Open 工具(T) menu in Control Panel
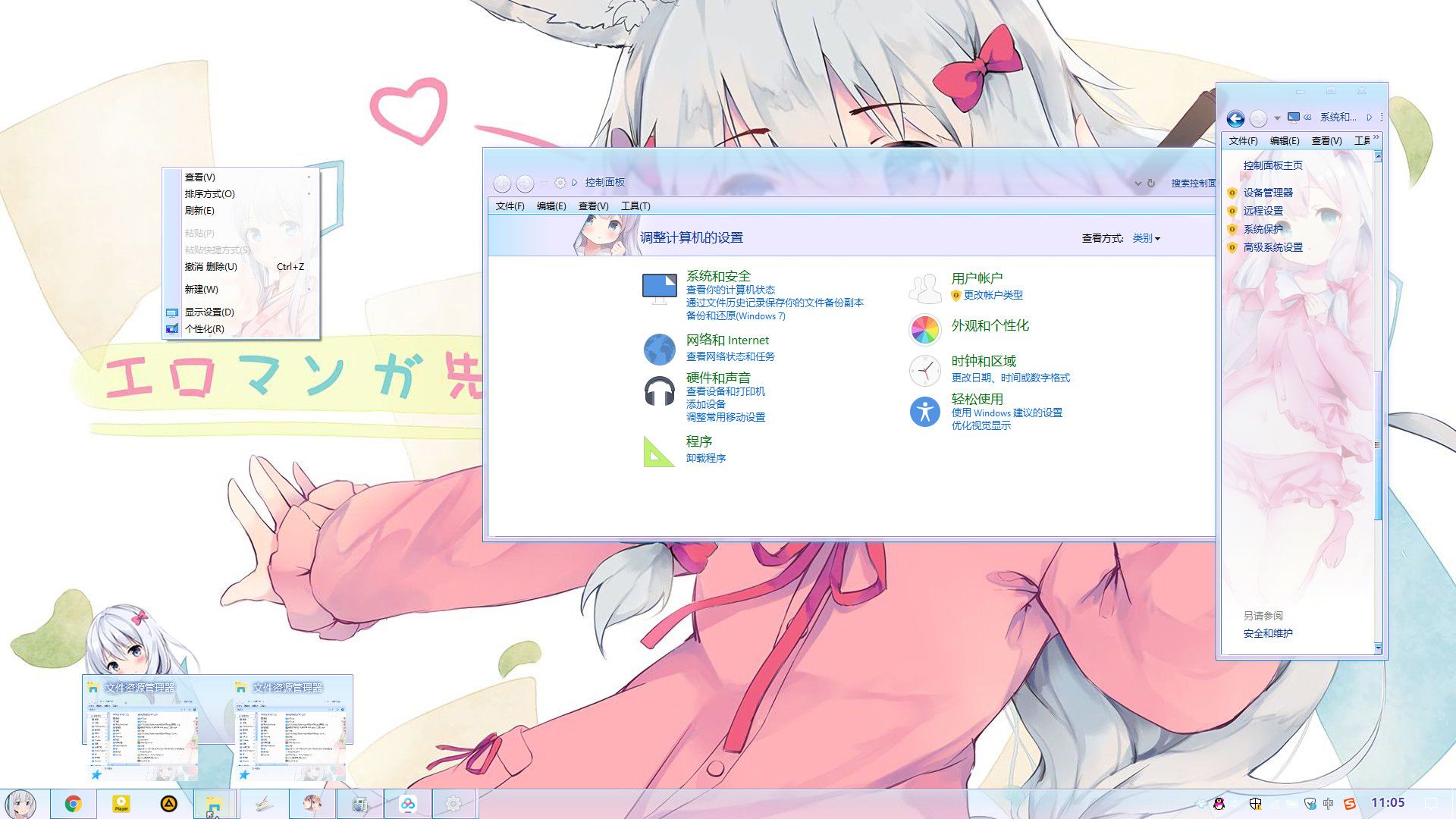 pyautogui.click(x=635, y=206)
